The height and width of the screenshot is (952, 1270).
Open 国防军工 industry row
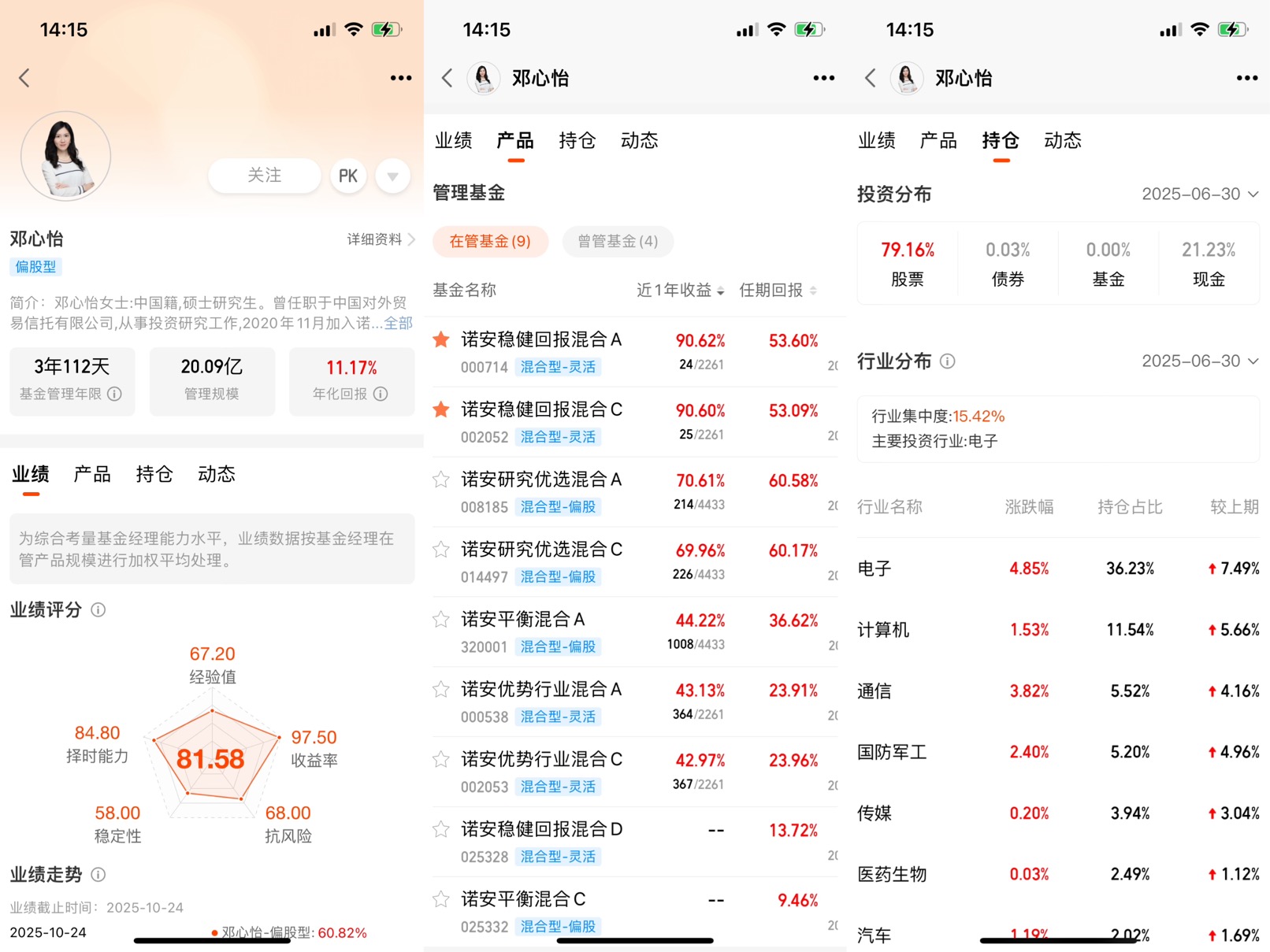pyautogui.click(x=1058, y=752)
